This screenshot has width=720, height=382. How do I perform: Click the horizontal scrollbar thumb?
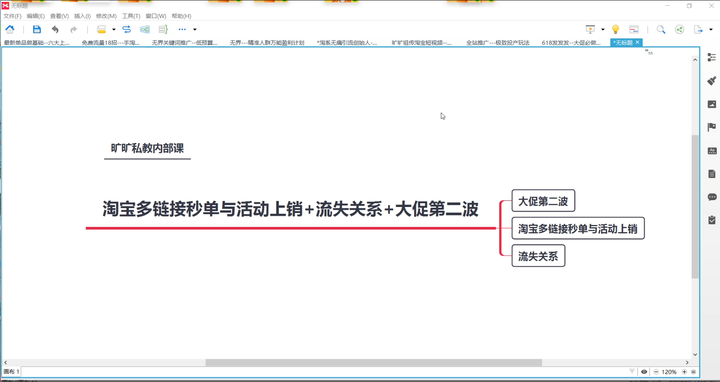coord(374,362)
